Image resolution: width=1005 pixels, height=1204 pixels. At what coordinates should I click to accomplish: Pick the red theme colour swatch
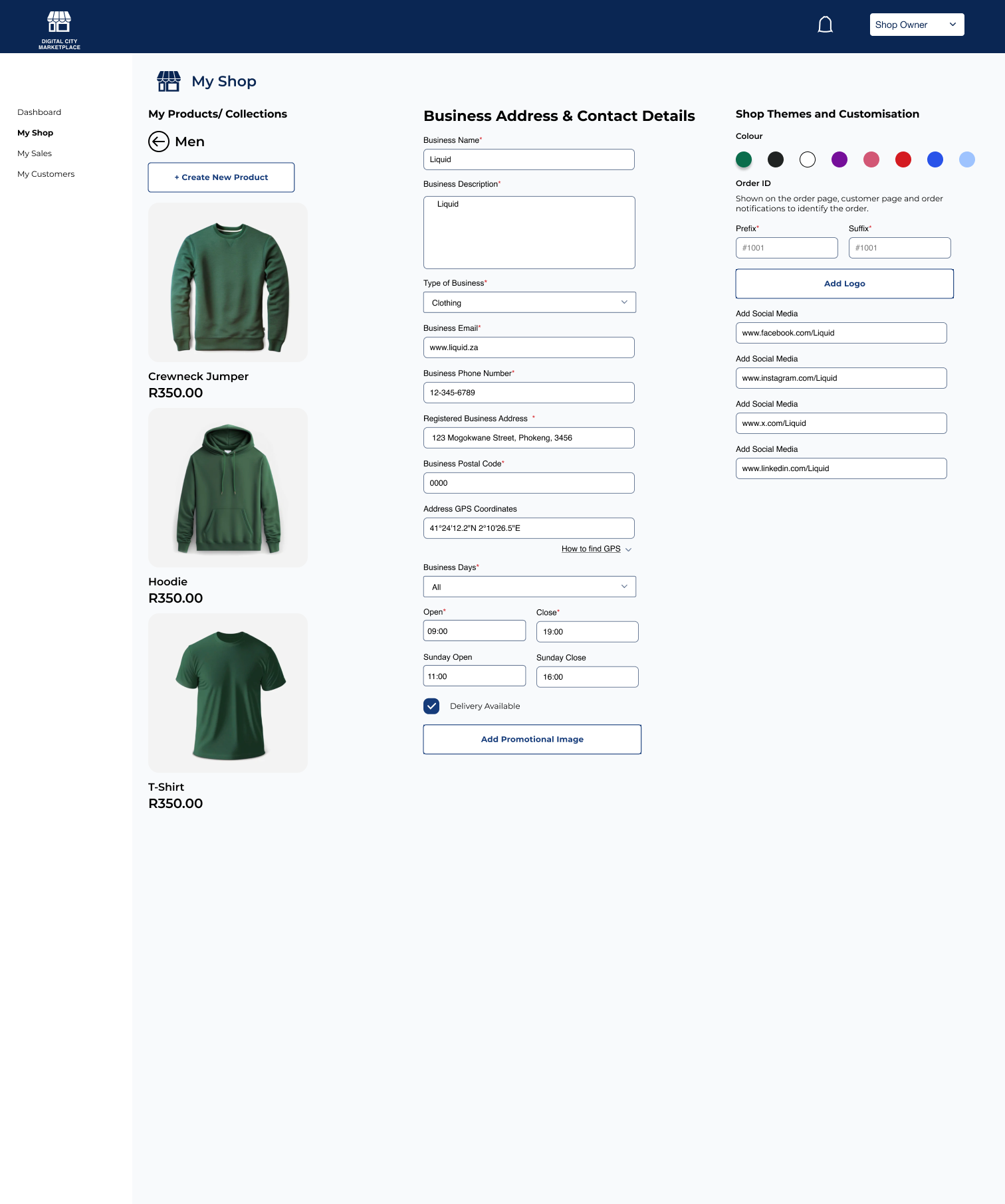point(903,159)
